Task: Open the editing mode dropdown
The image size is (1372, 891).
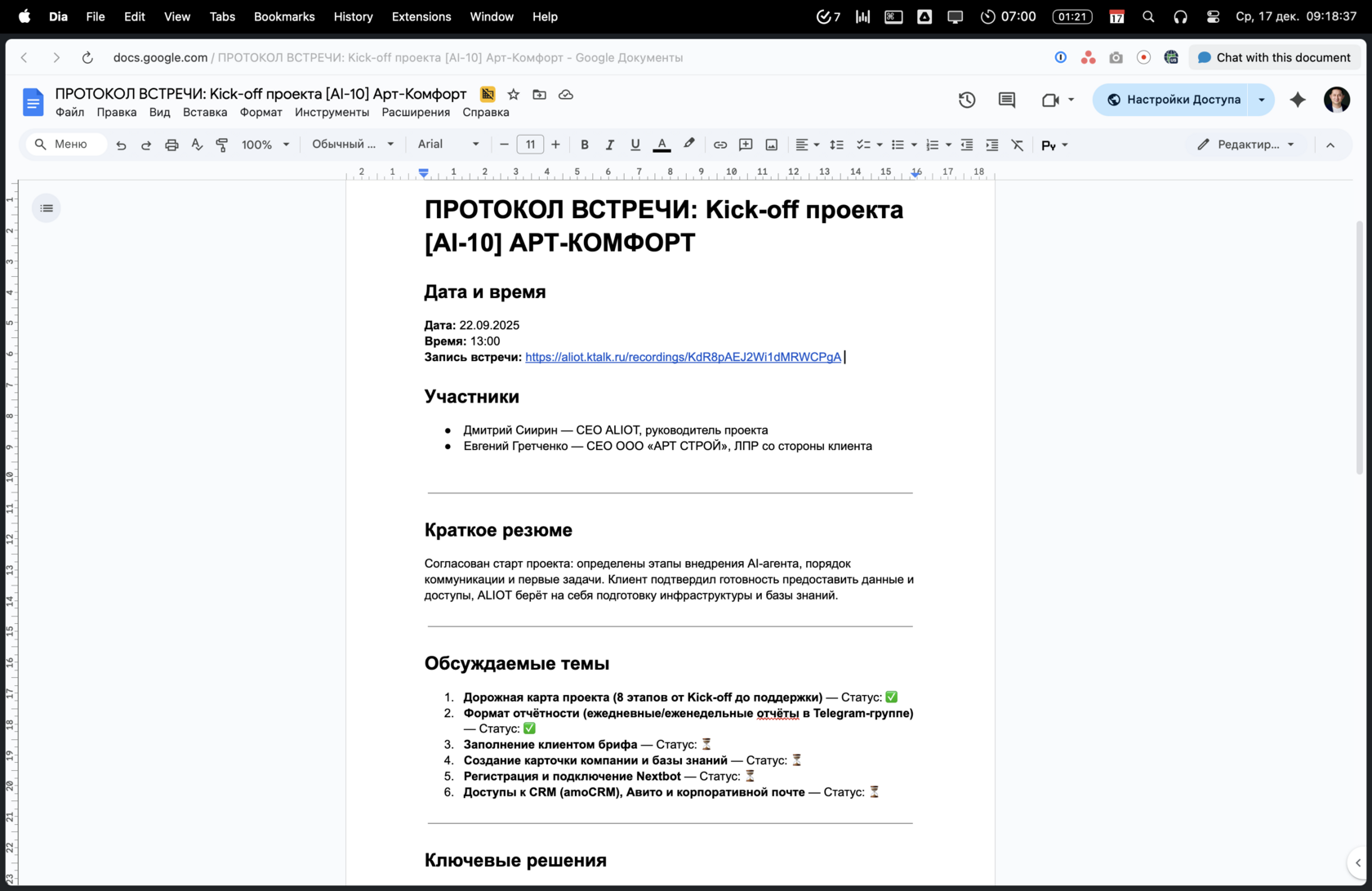Action: pyautogui.click(x=1245, y=145)
